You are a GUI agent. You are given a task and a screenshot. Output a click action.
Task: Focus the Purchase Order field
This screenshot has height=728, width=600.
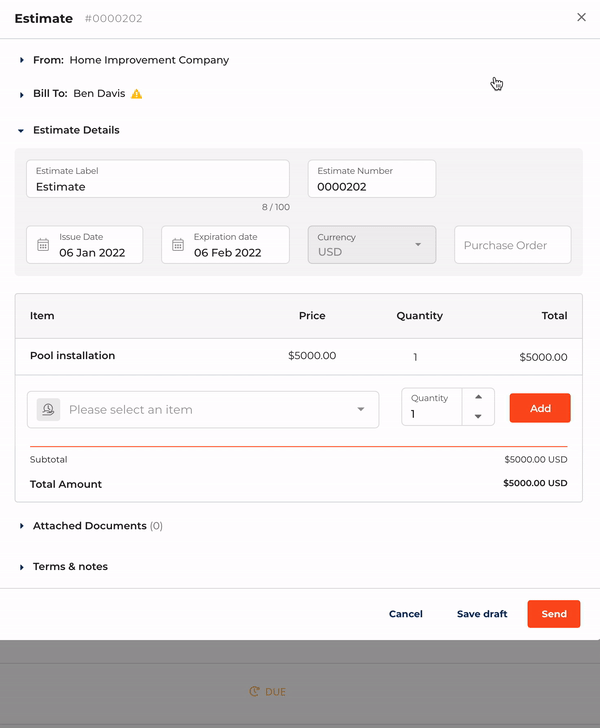pos(512,245)
